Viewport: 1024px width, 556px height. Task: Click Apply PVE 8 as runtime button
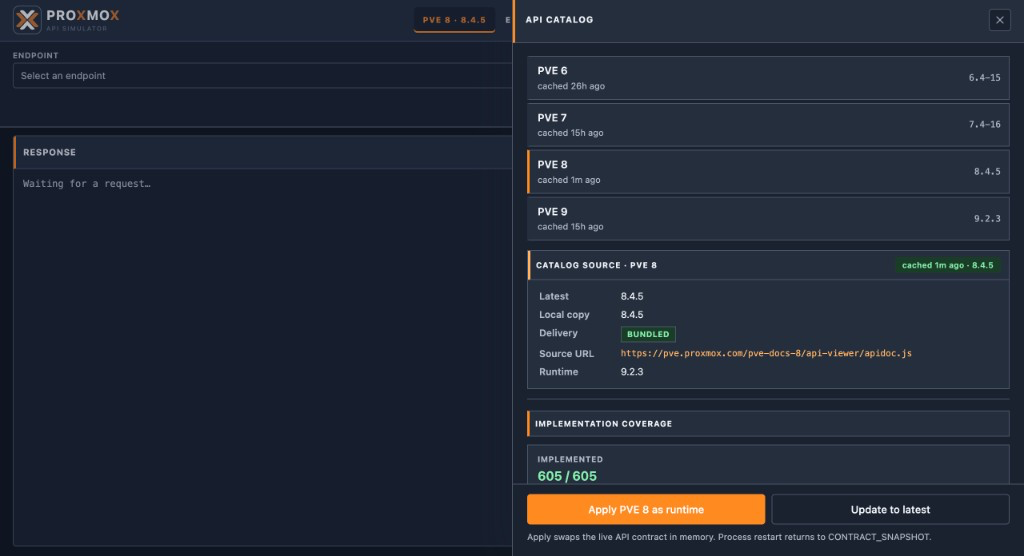(x=646, y=510)
